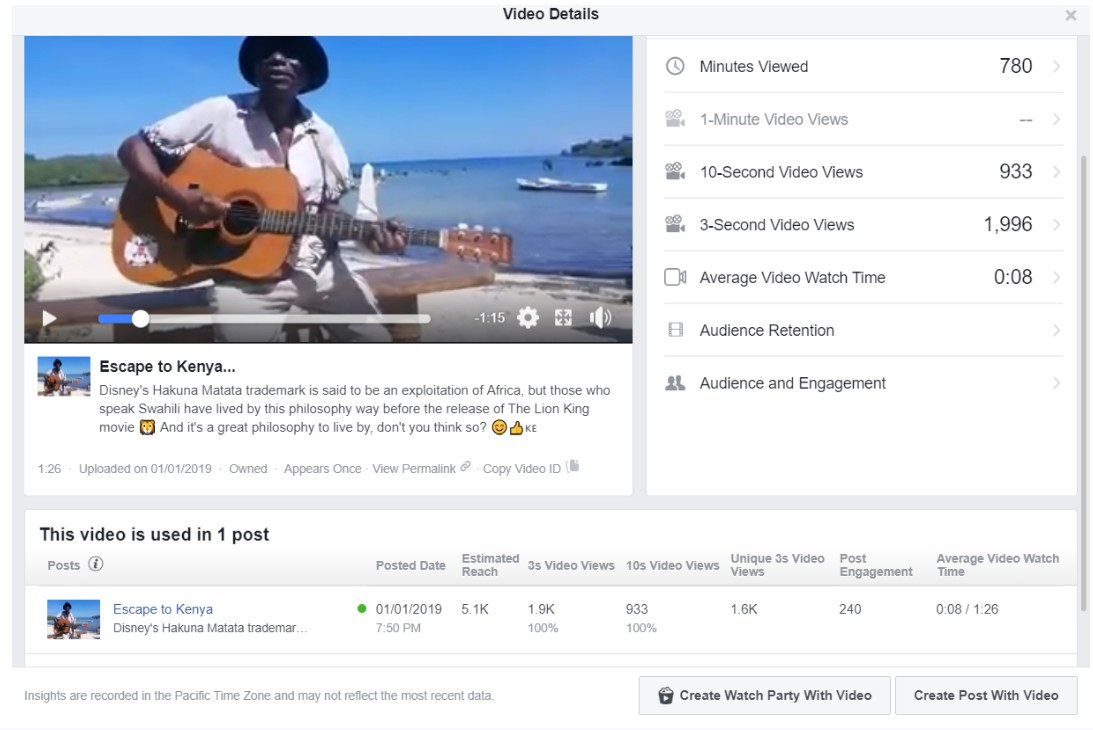The width and height of the screenshot is (1093, 730).
Task: Open video settings gear icon
Action: point(528,318)
